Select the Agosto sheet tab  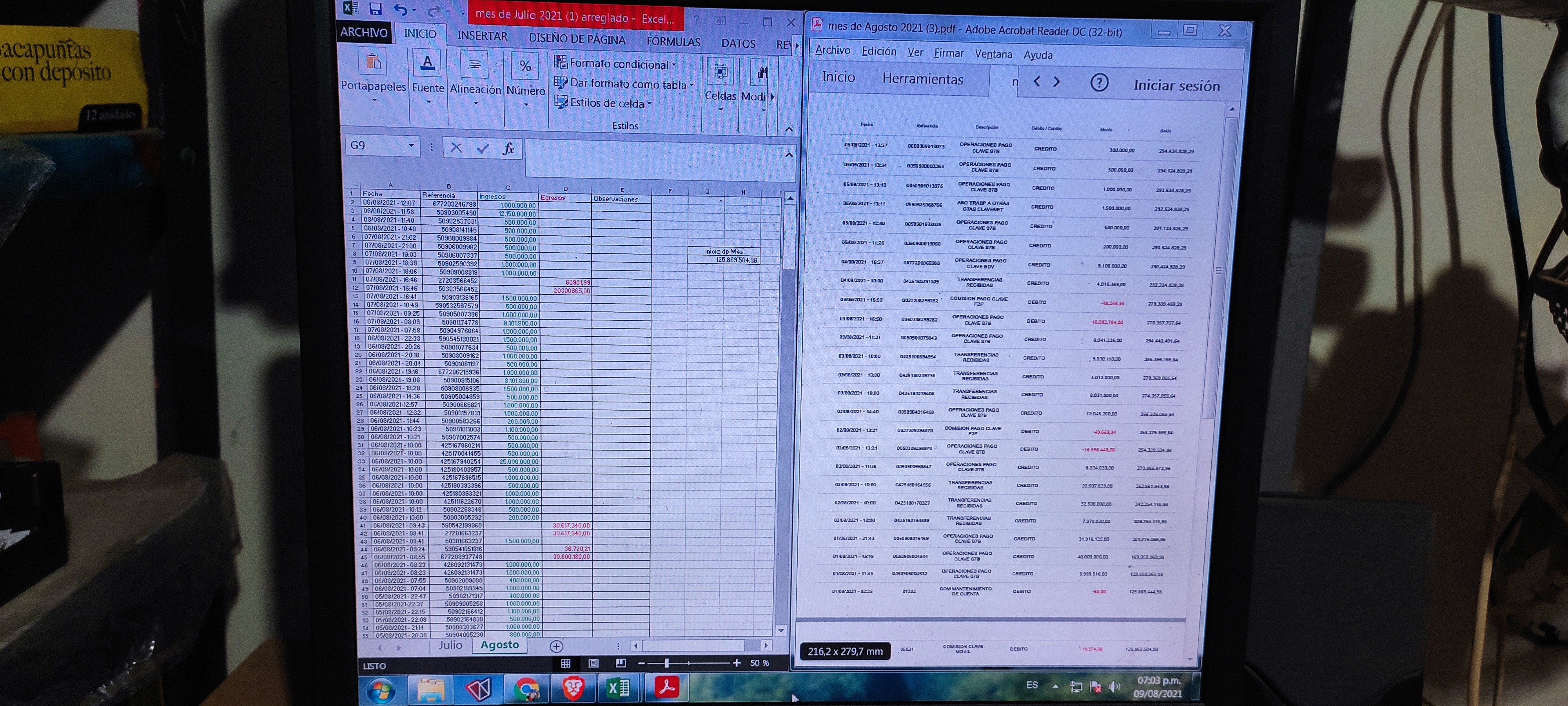tap(500, 645)
